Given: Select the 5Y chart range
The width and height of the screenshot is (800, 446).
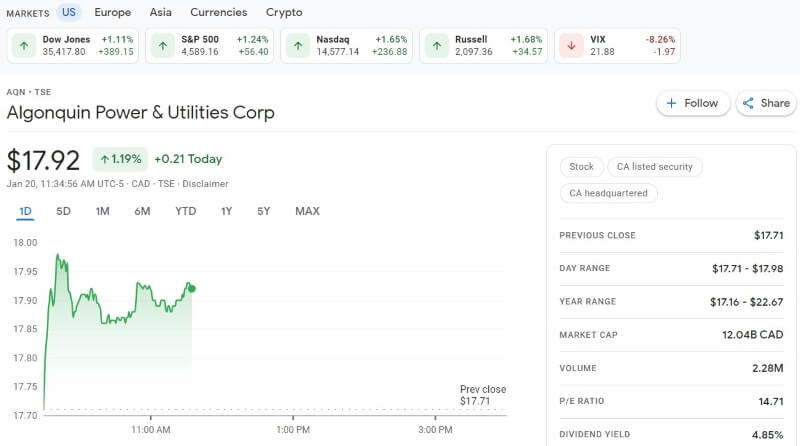Looking at the screenshot, I should [x=263, y=211].
